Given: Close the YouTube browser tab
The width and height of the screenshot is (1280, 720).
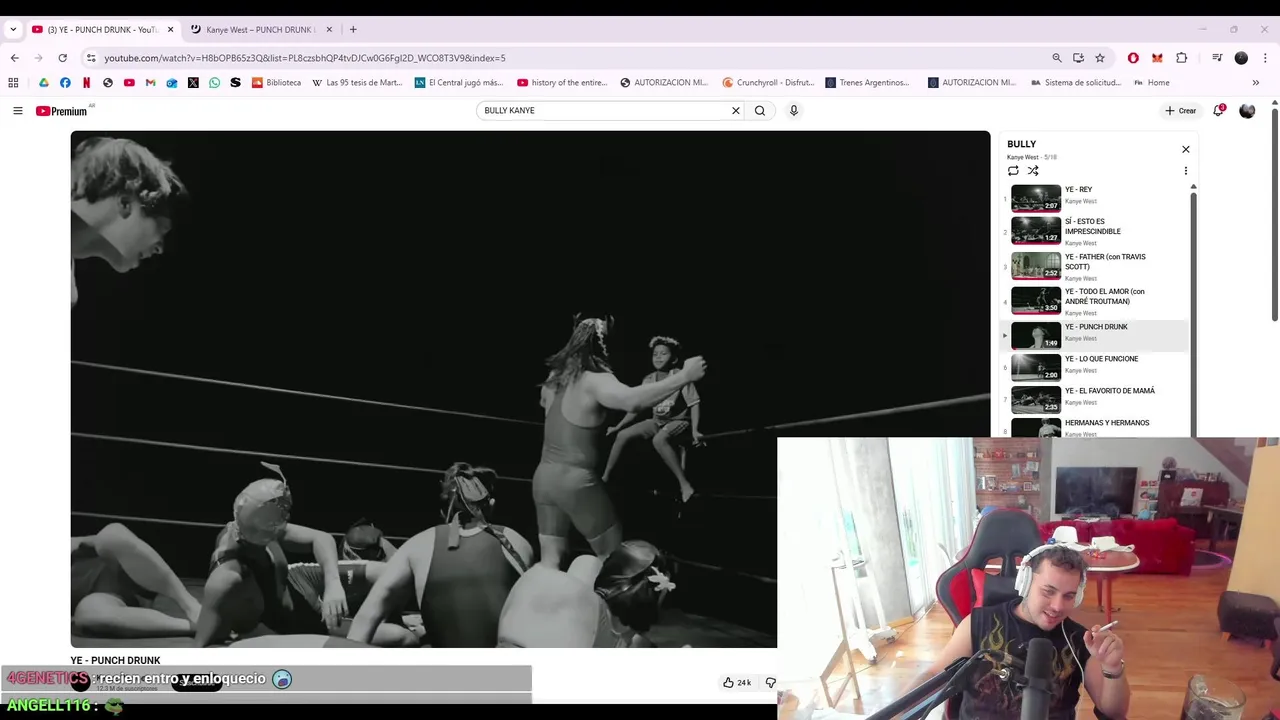Looking at the screenshot, I should click(x=170, y=30).
